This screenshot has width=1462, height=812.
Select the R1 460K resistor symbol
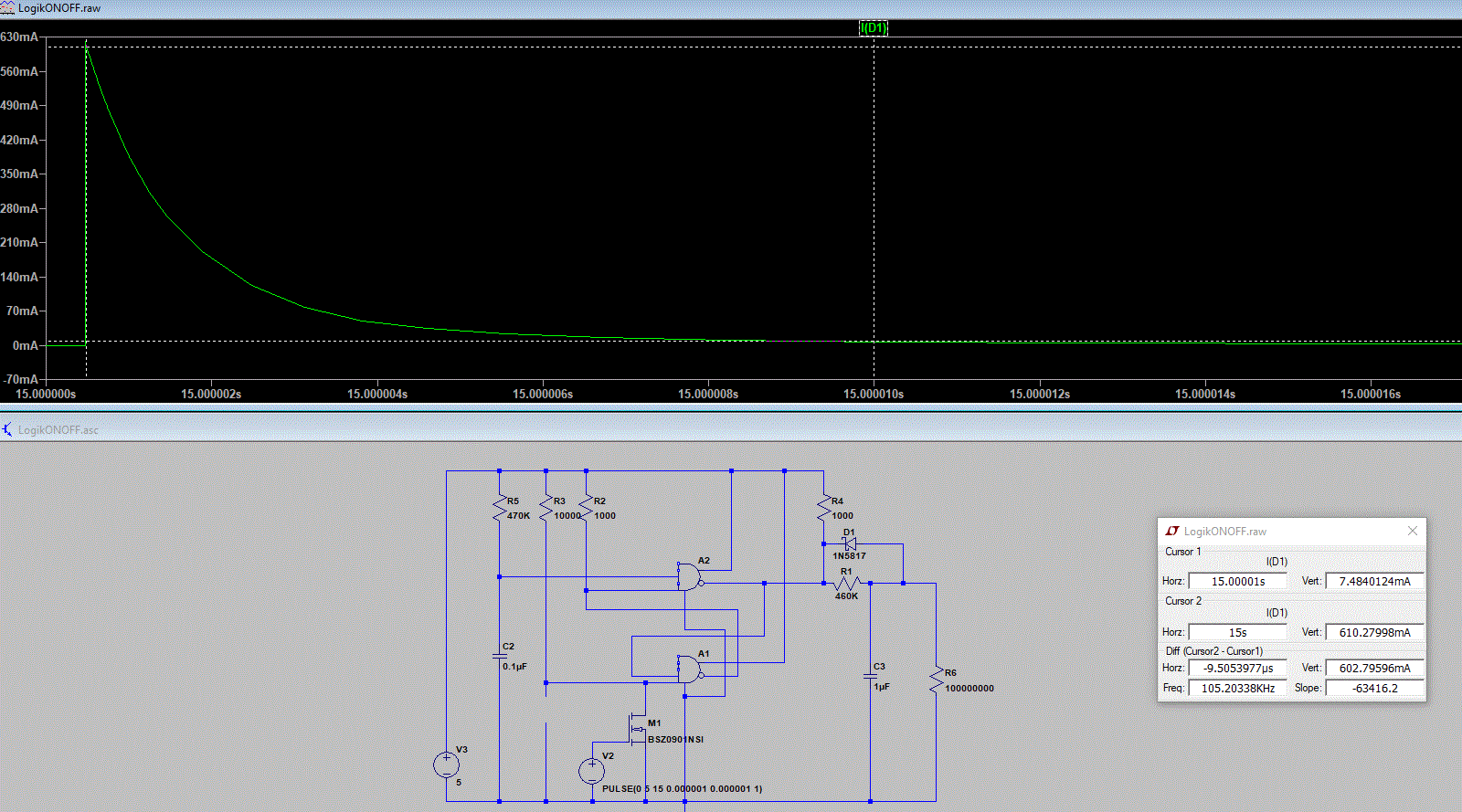pyautogui.click(x=847, y=583)
